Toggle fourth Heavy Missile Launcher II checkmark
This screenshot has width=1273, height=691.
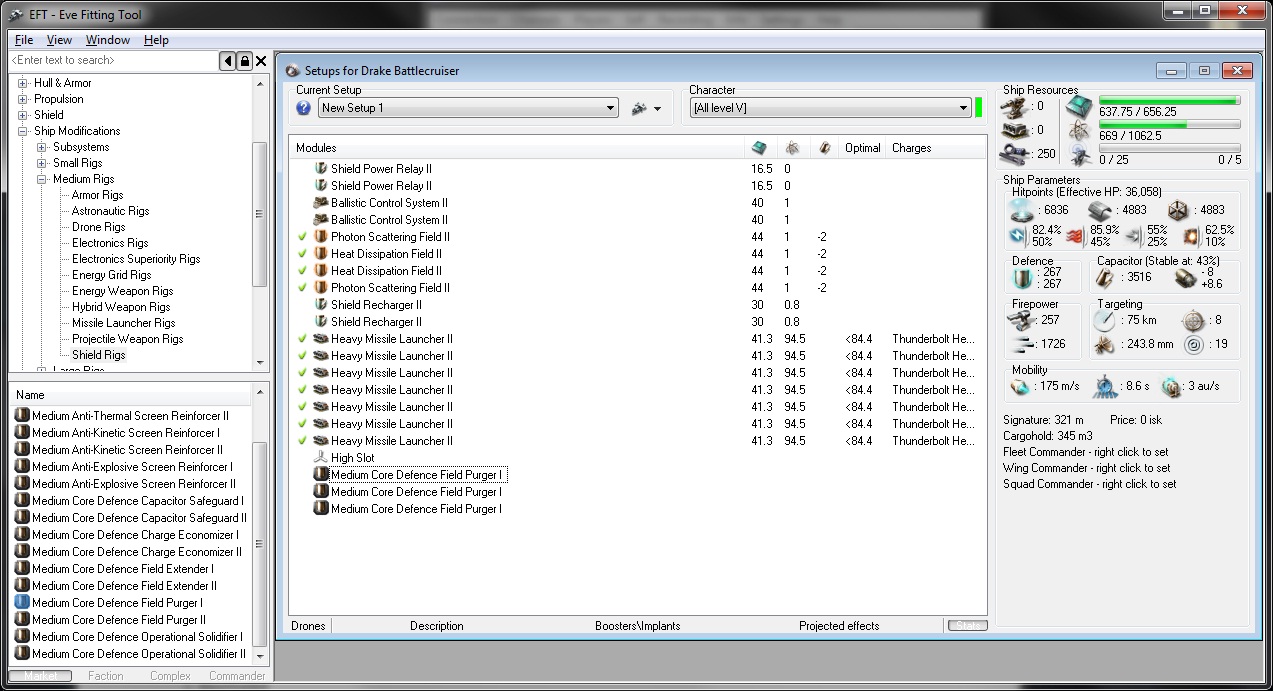[x=303, y=390]
